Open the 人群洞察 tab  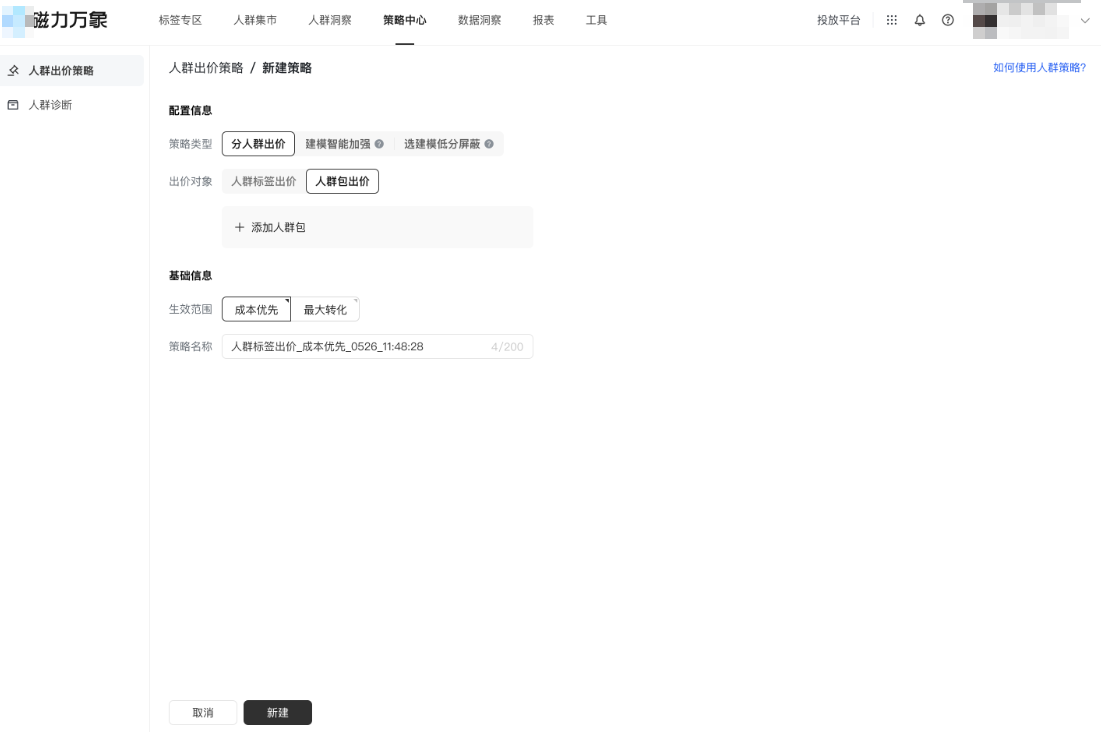pyautogui.click(x=330, y=20)
